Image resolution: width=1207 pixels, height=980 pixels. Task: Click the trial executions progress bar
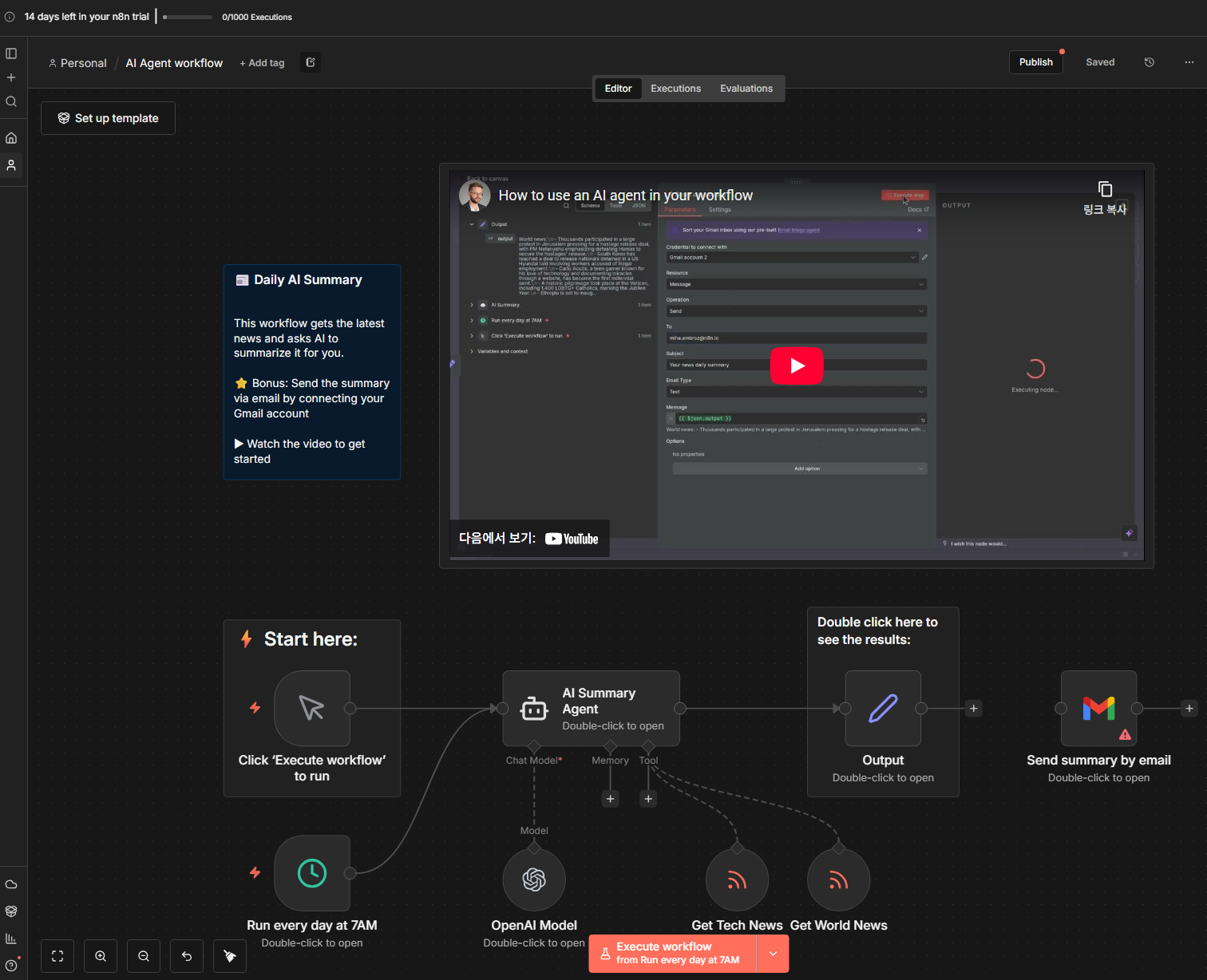pos(188,17)
